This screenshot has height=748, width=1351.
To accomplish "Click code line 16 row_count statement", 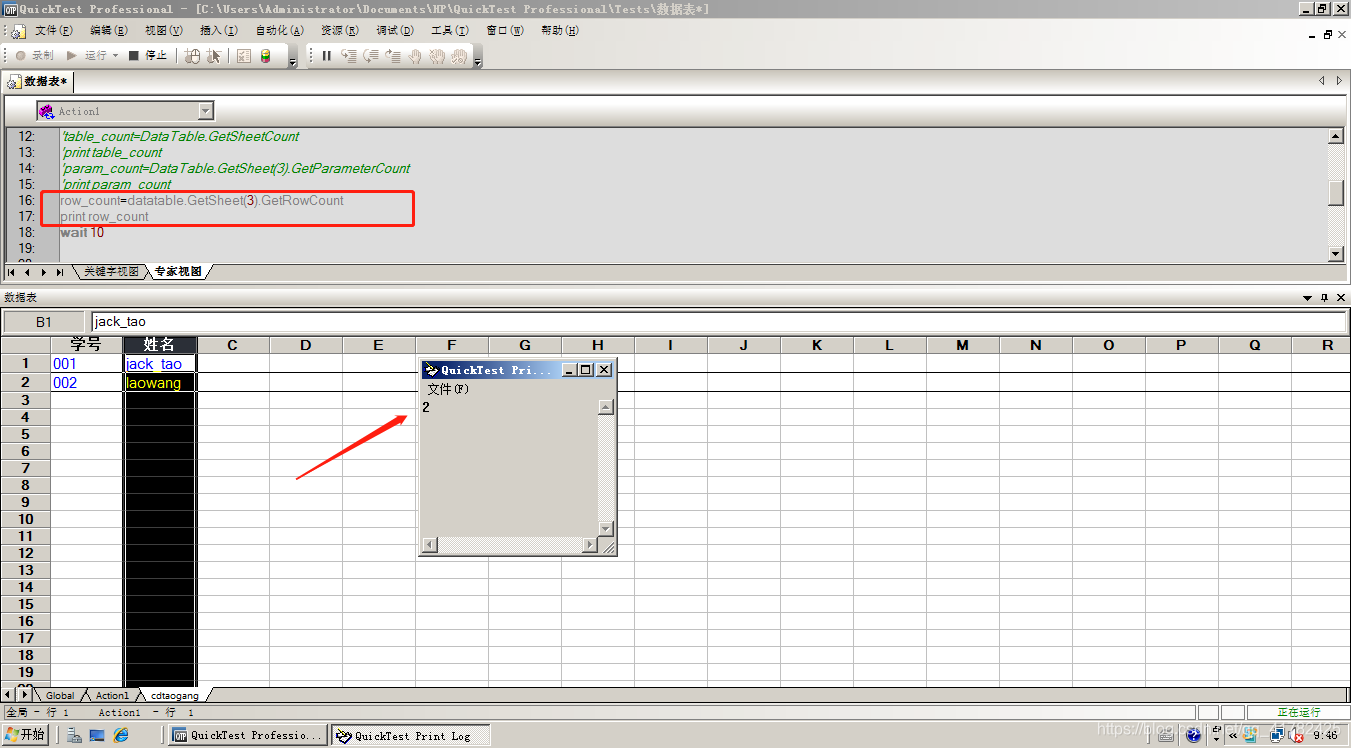I will pyautogui.click(x=202, y=200).
